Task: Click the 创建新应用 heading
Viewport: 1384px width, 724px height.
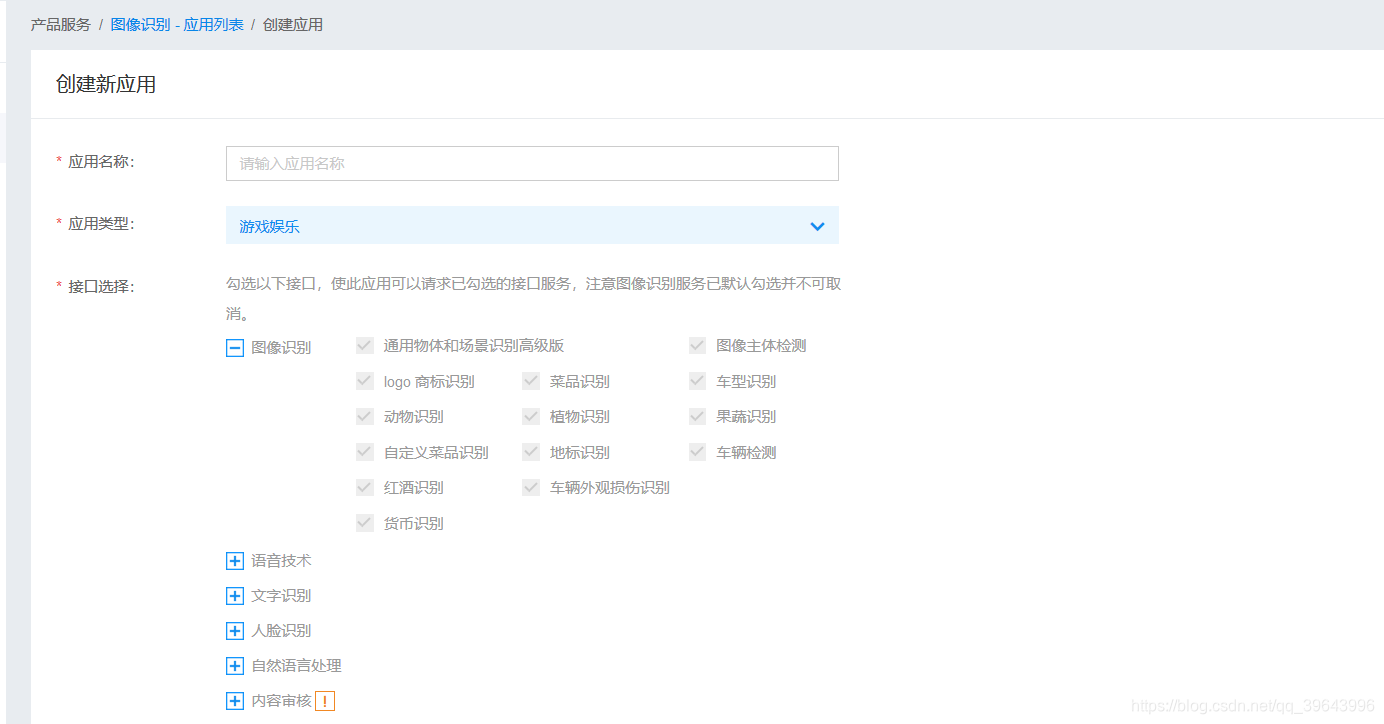Action: pos(106,84)
